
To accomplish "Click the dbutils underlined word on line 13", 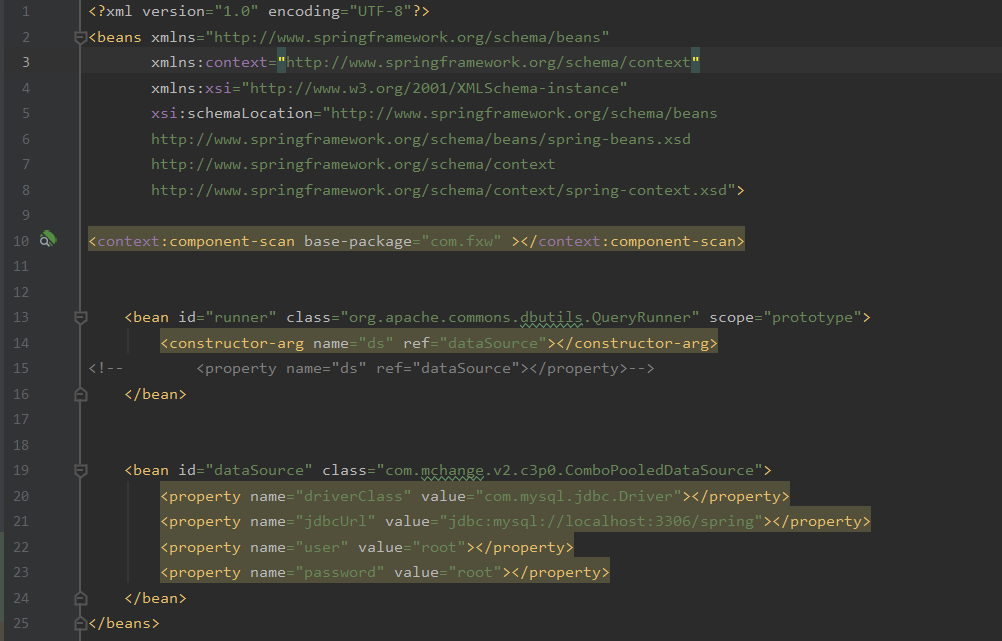I will click(x=551, y=317).
